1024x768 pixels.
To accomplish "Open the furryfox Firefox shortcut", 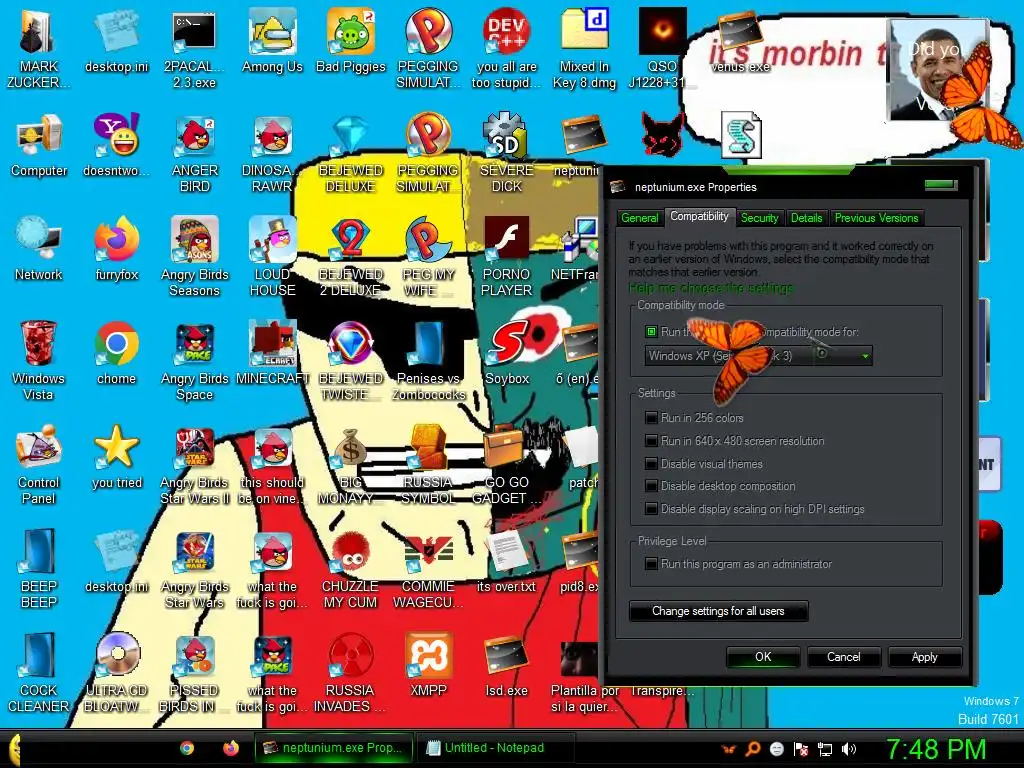I will point(117,249).
